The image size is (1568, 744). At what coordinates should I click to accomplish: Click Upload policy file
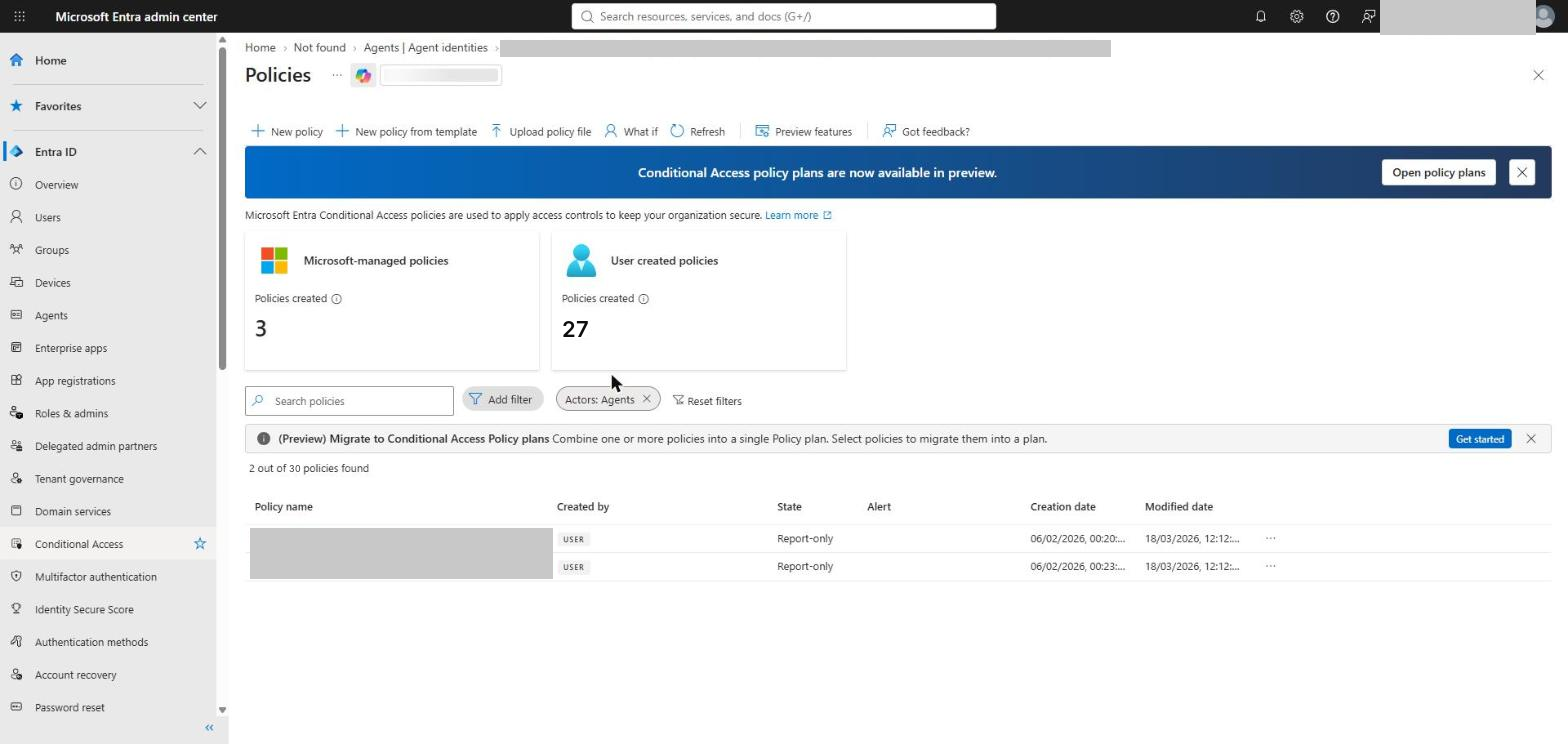pos(541,131)
